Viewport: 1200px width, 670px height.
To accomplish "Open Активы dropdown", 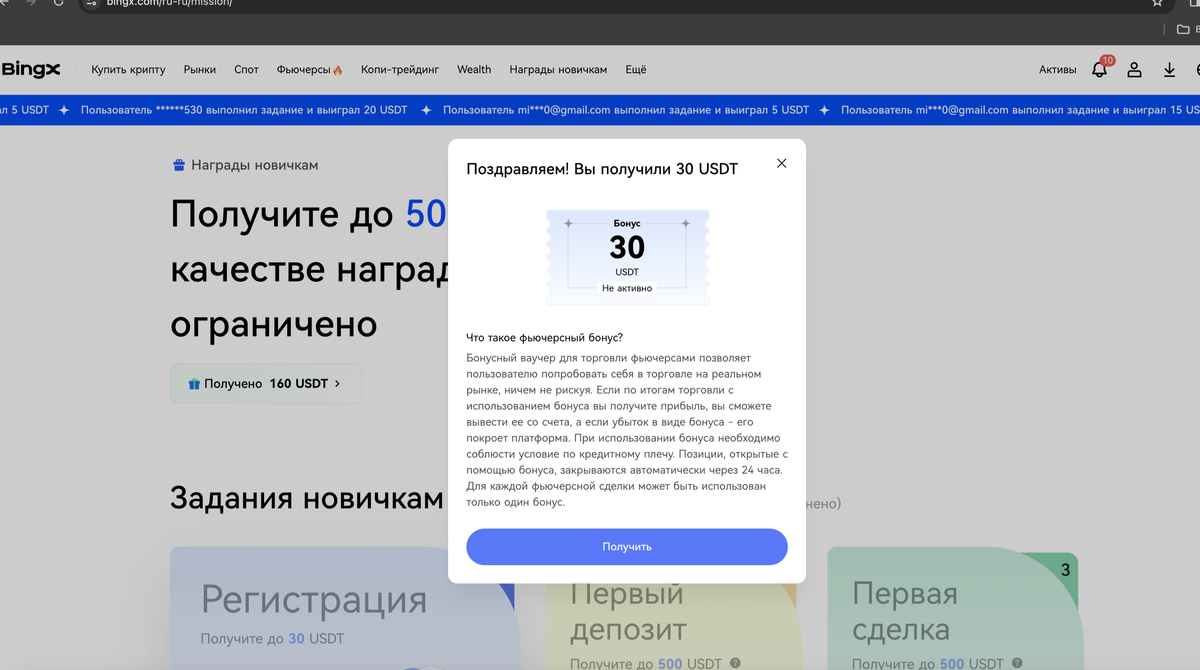I will point(1057,70).
